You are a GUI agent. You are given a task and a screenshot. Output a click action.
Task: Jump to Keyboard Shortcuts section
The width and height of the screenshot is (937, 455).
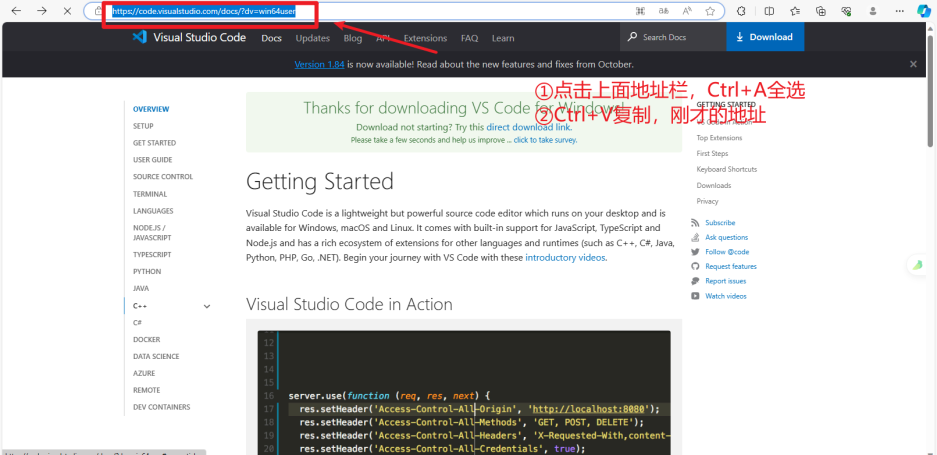click(727, 169)
